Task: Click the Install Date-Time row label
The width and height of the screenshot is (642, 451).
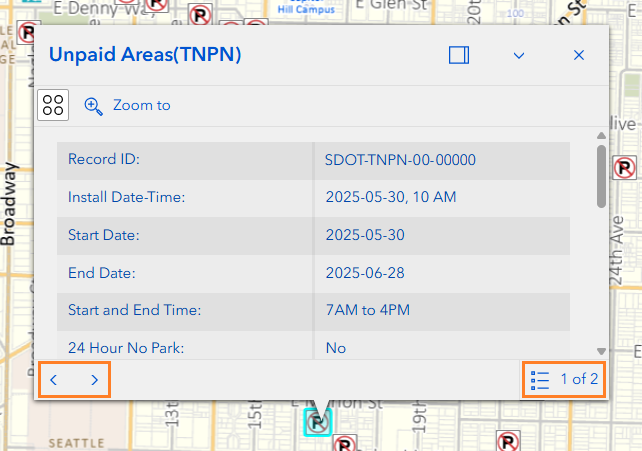Action: click(127, 197)
